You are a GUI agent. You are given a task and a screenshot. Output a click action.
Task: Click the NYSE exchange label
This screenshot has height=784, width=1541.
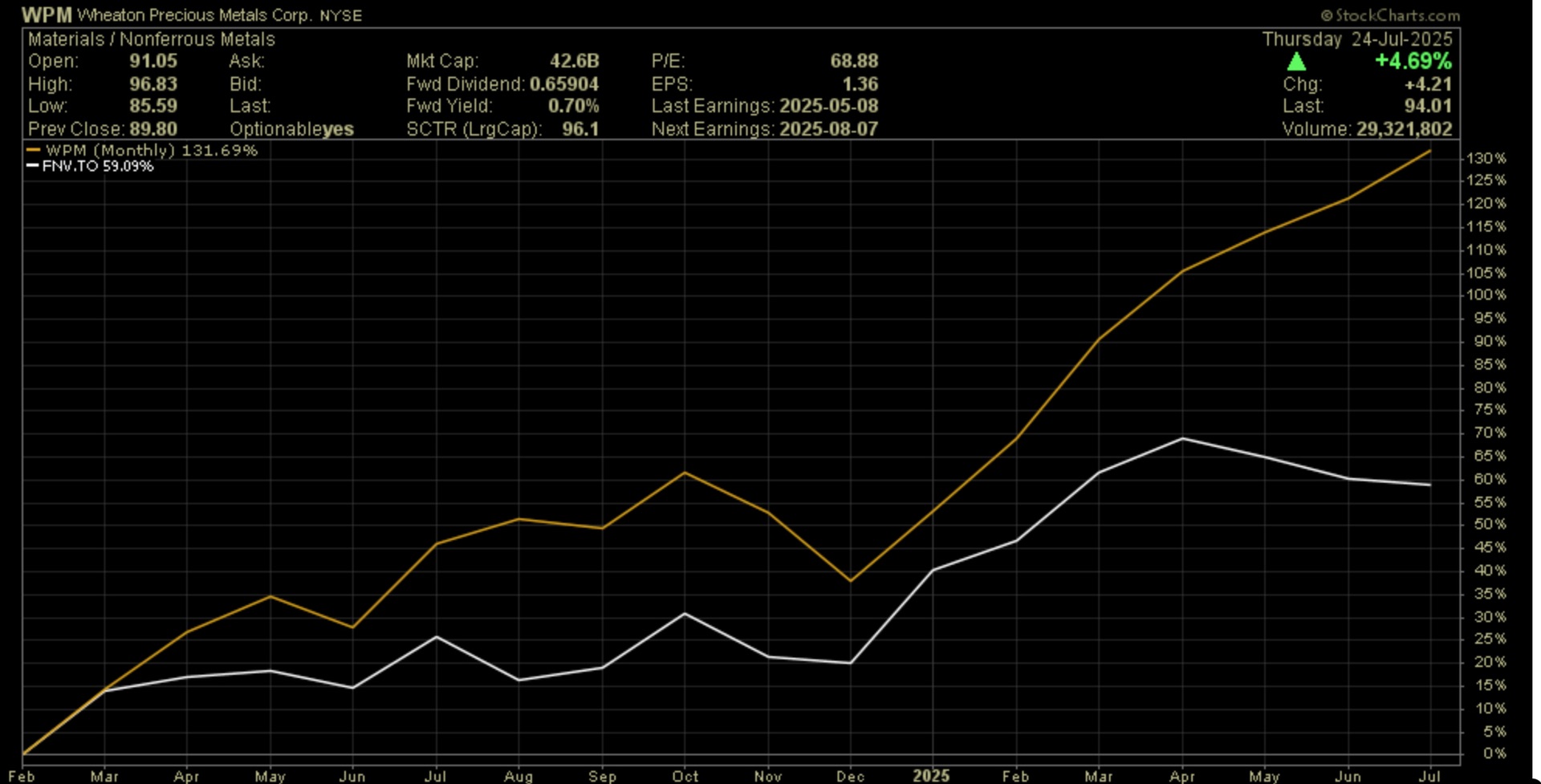341,16
